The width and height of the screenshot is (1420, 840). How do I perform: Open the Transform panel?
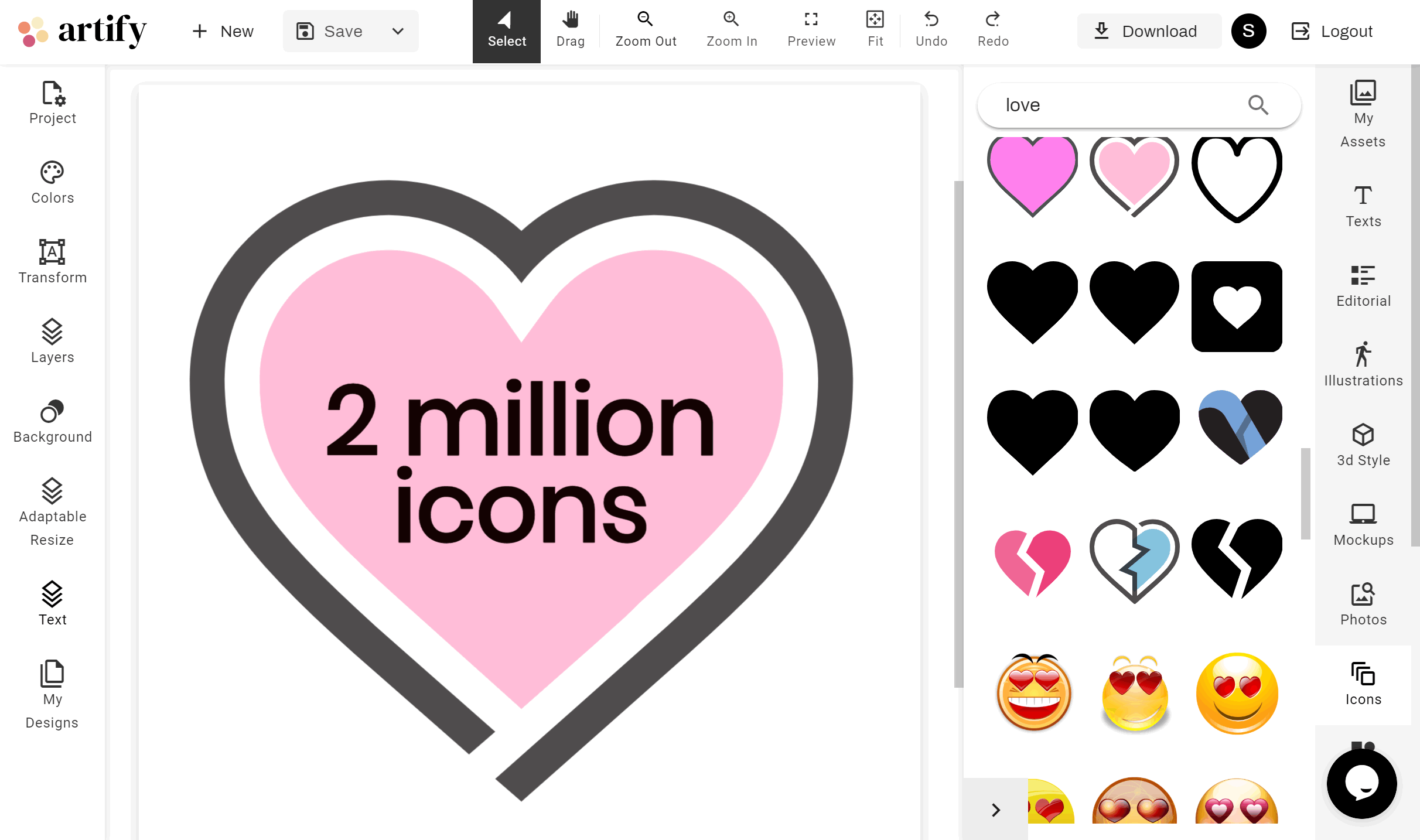pyautogui.click(x=53, y=262)
